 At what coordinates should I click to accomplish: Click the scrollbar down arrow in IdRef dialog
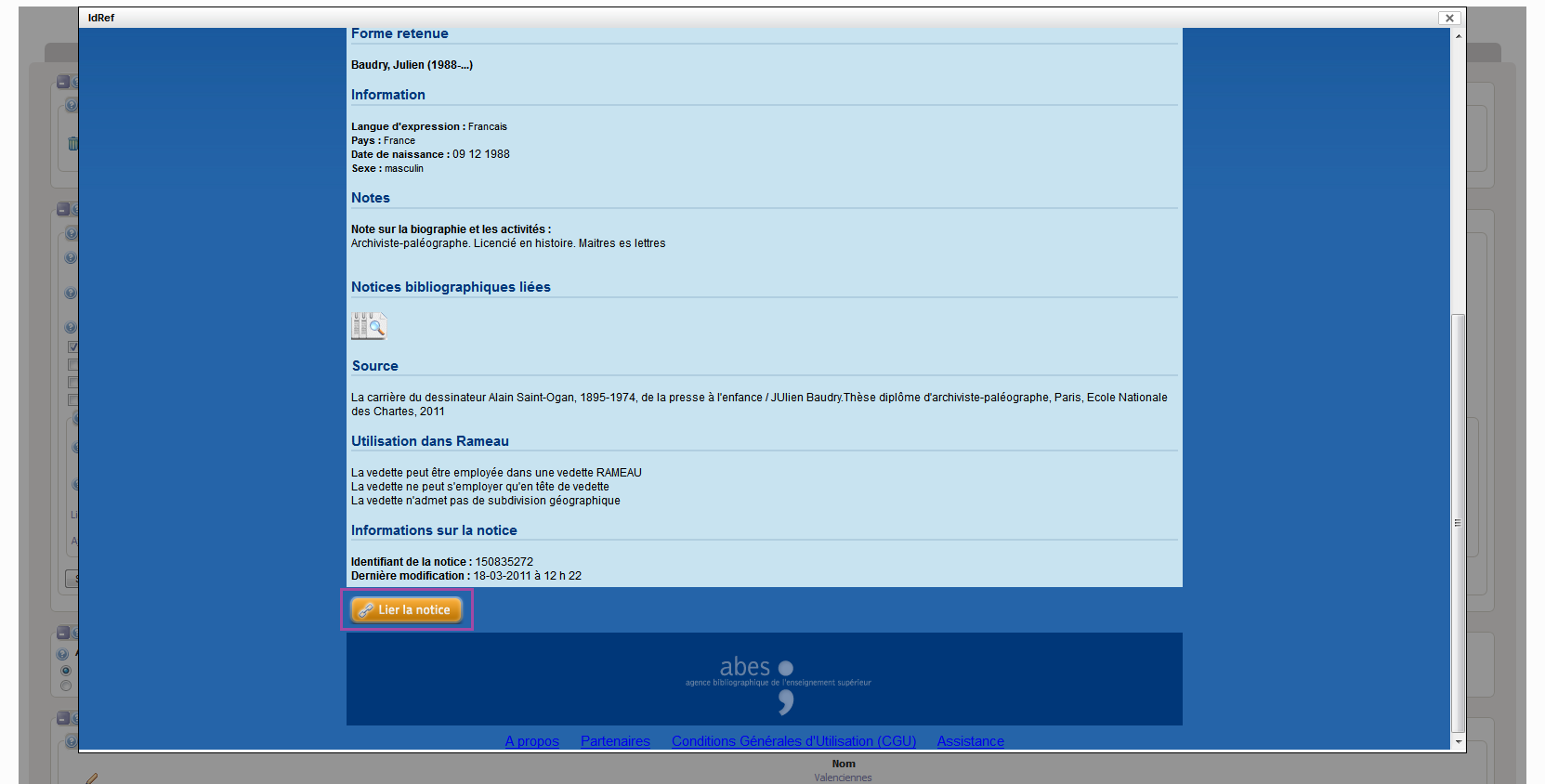click(x=1458, y=742)
